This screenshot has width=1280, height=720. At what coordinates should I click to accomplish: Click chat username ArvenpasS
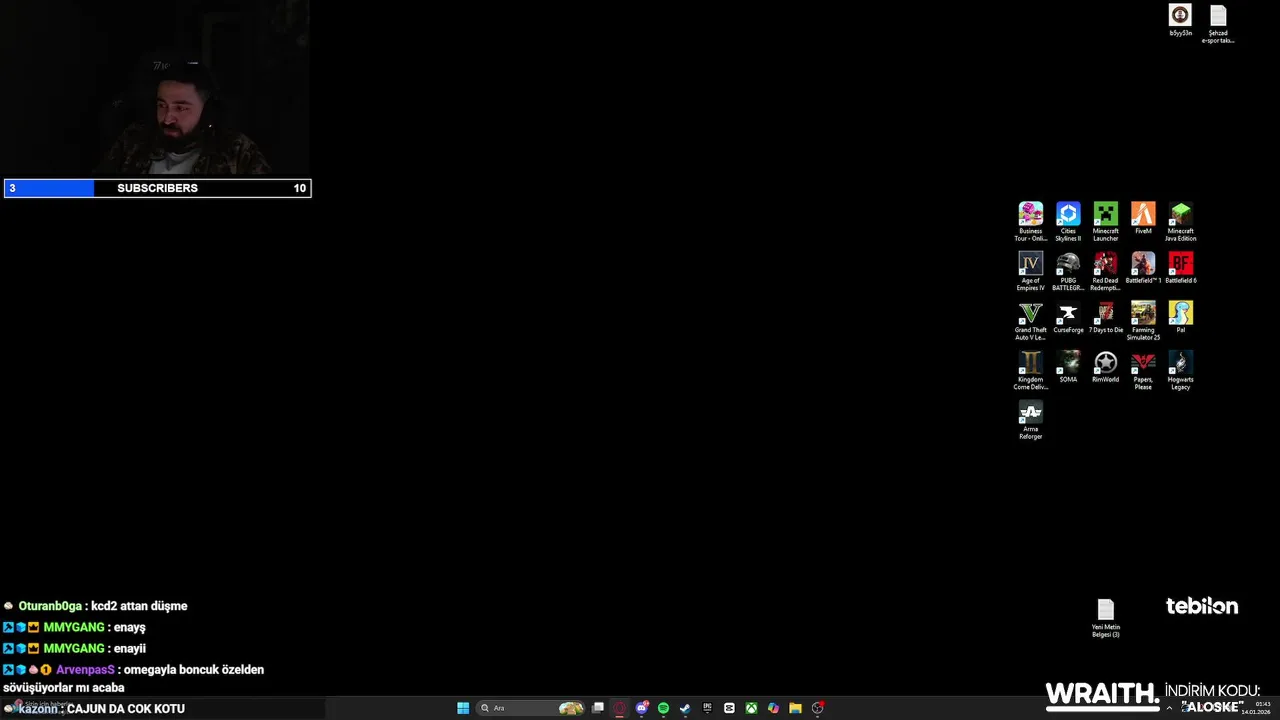point(85,669)
